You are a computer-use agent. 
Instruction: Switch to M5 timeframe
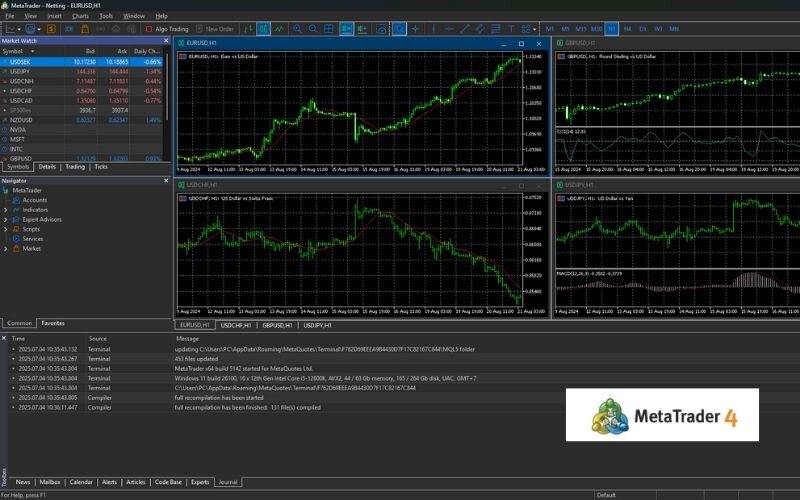[x=565, y=29]
